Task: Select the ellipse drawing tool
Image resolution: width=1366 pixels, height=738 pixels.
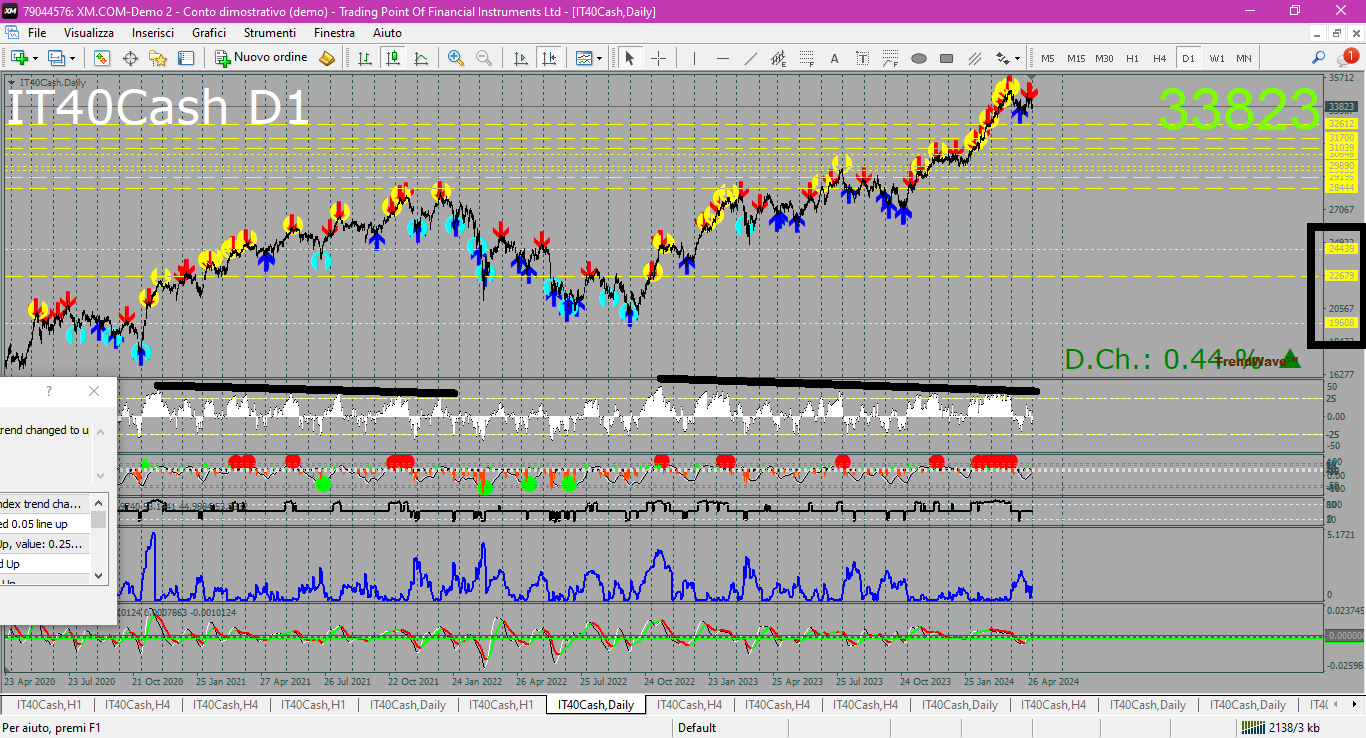Action: [919, 58]
